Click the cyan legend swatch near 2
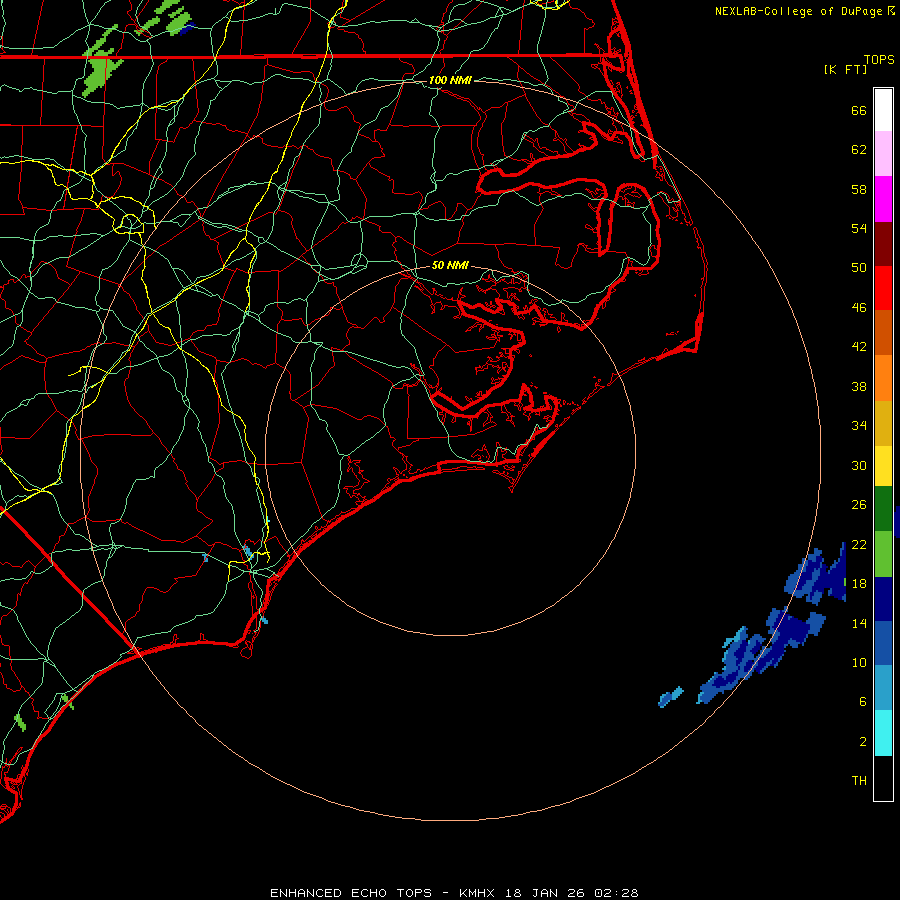 (x=883, y=733)
